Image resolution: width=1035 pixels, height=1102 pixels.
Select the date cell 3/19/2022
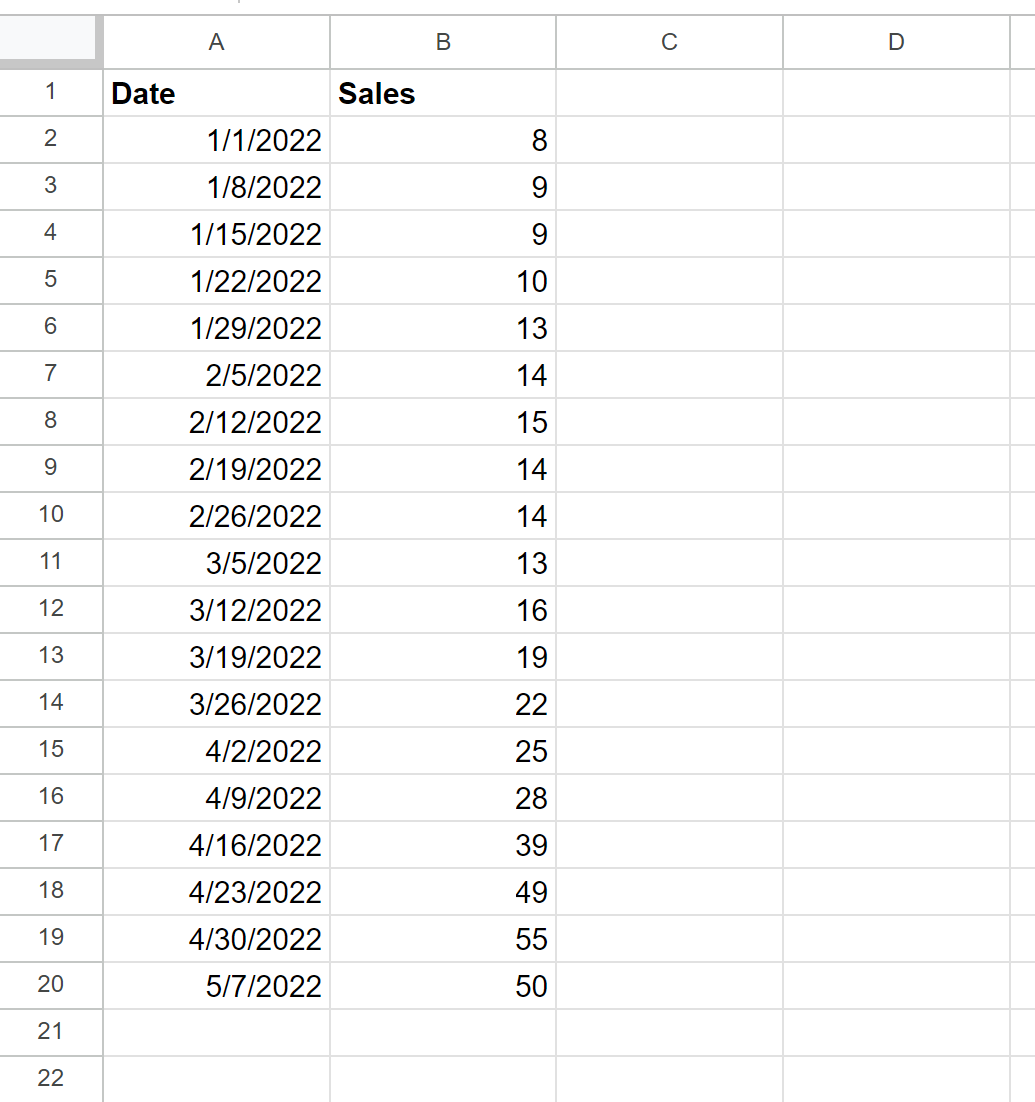216,657
